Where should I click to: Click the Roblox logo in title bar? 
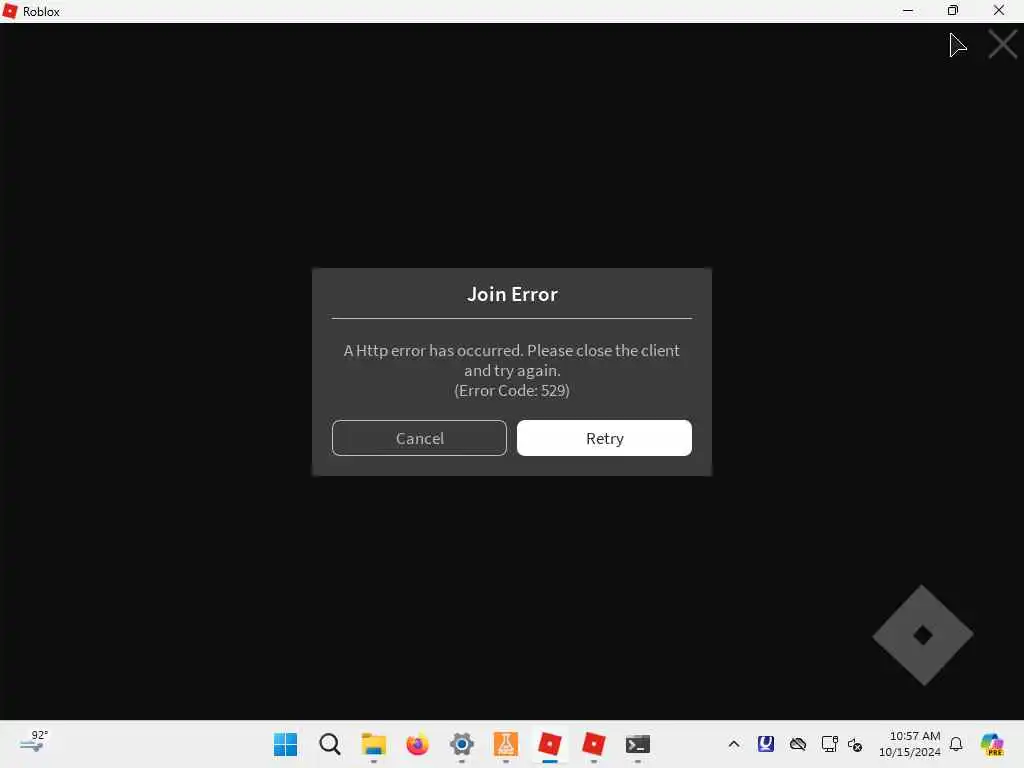[10, 11]
